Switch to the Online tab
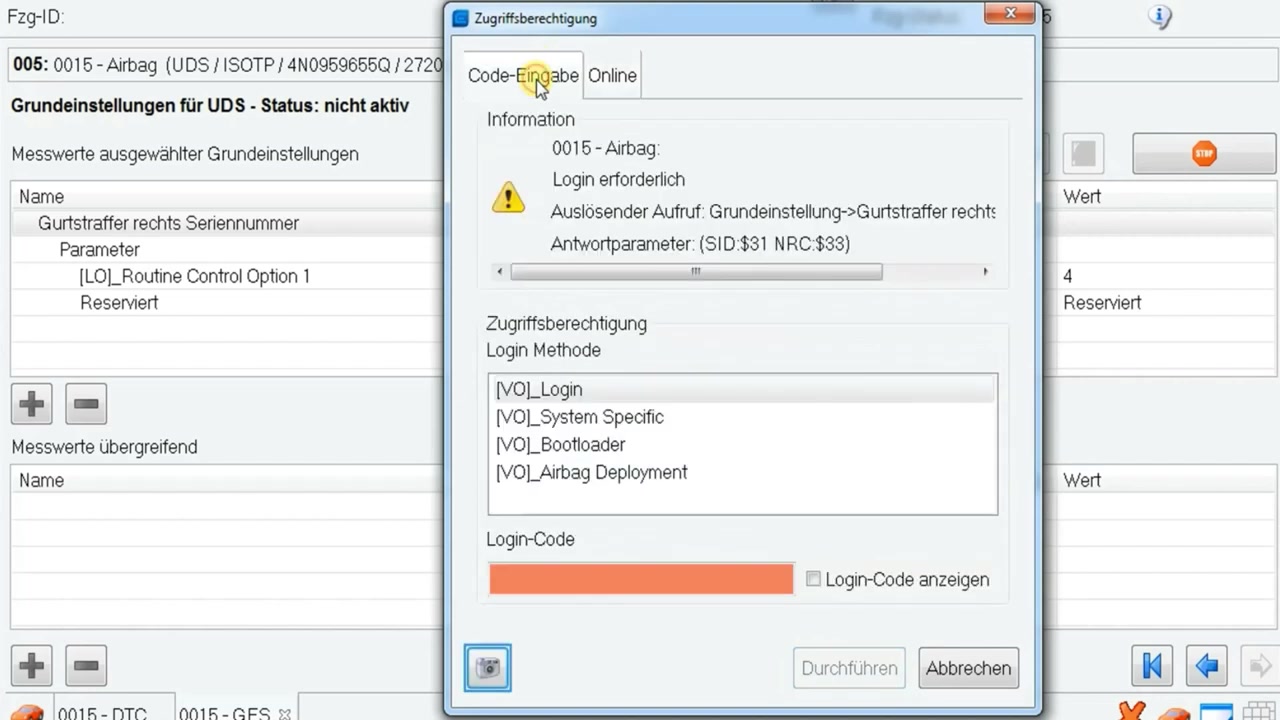This screenshot has width=1280, height=720. point(612,76)
